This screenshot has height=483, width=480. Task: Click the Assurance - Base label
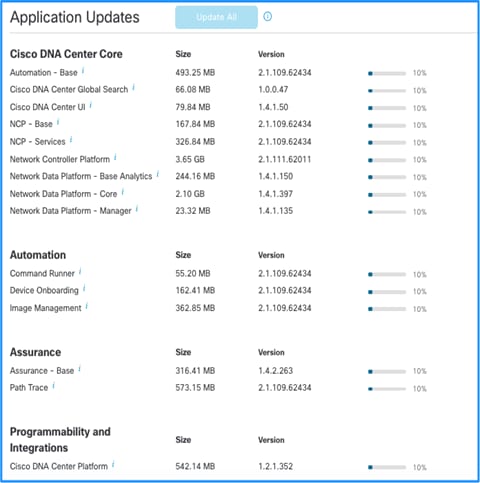click(x=42, y=371)
